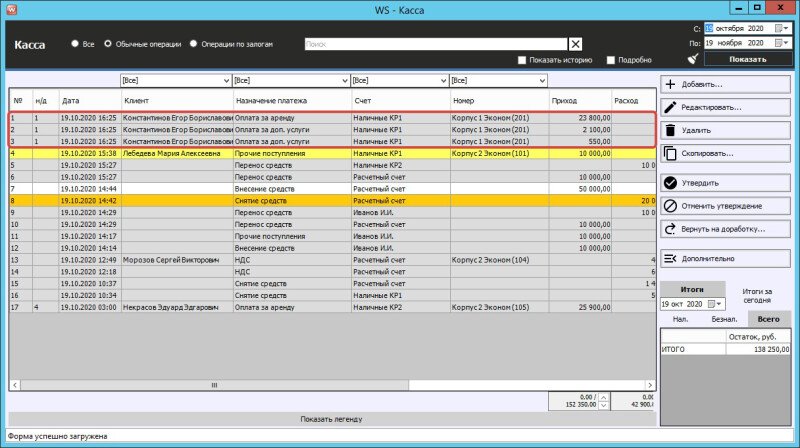Click the cancel icon for Отменить утверждение
Screen dimensions: 800x448
click(x=671, y=206)
